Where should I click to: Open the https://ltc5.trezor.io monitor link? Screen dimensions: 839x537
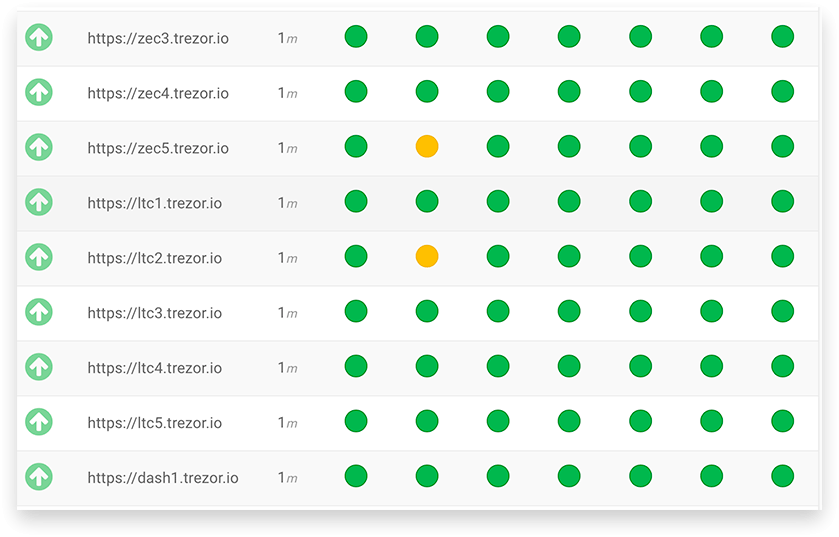coord(155,423)
